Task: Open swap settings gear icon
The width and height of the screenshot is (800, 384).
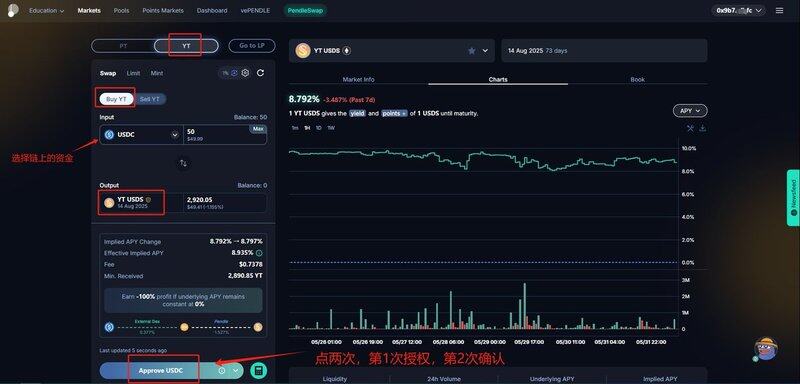Action: 245,73
